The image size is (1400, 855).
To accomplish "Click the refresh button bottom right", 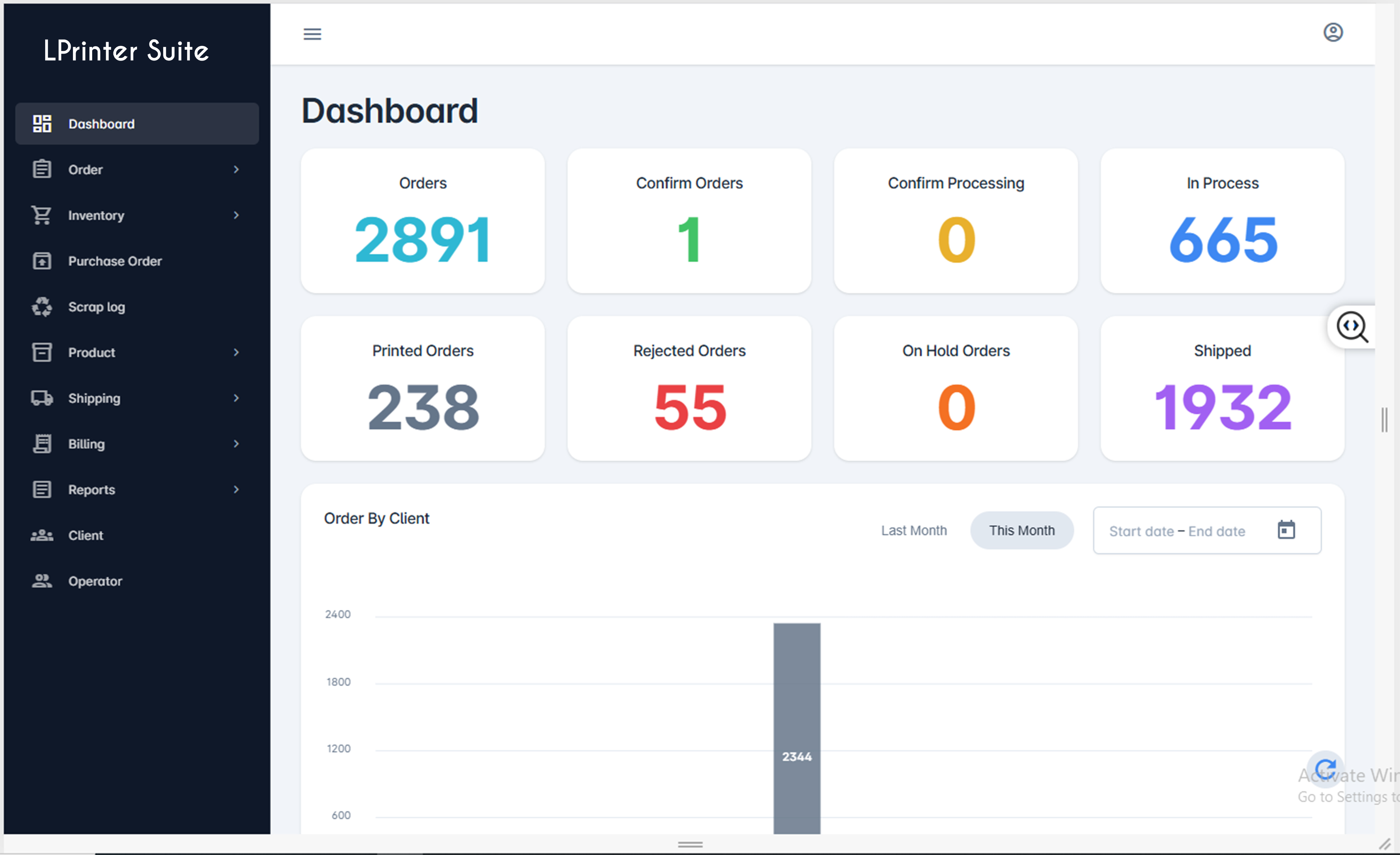I will point(1326,769).
